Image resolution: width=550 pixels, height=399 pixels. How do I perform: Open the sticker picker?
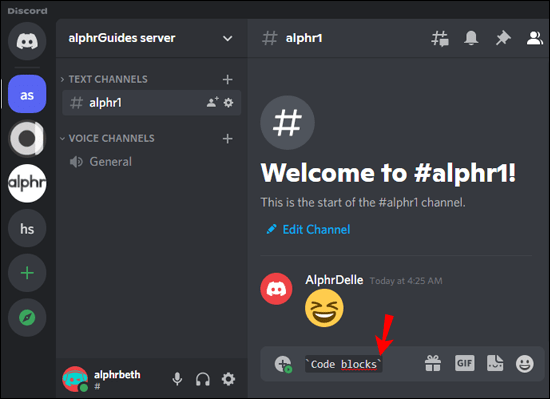pos(495,363)
